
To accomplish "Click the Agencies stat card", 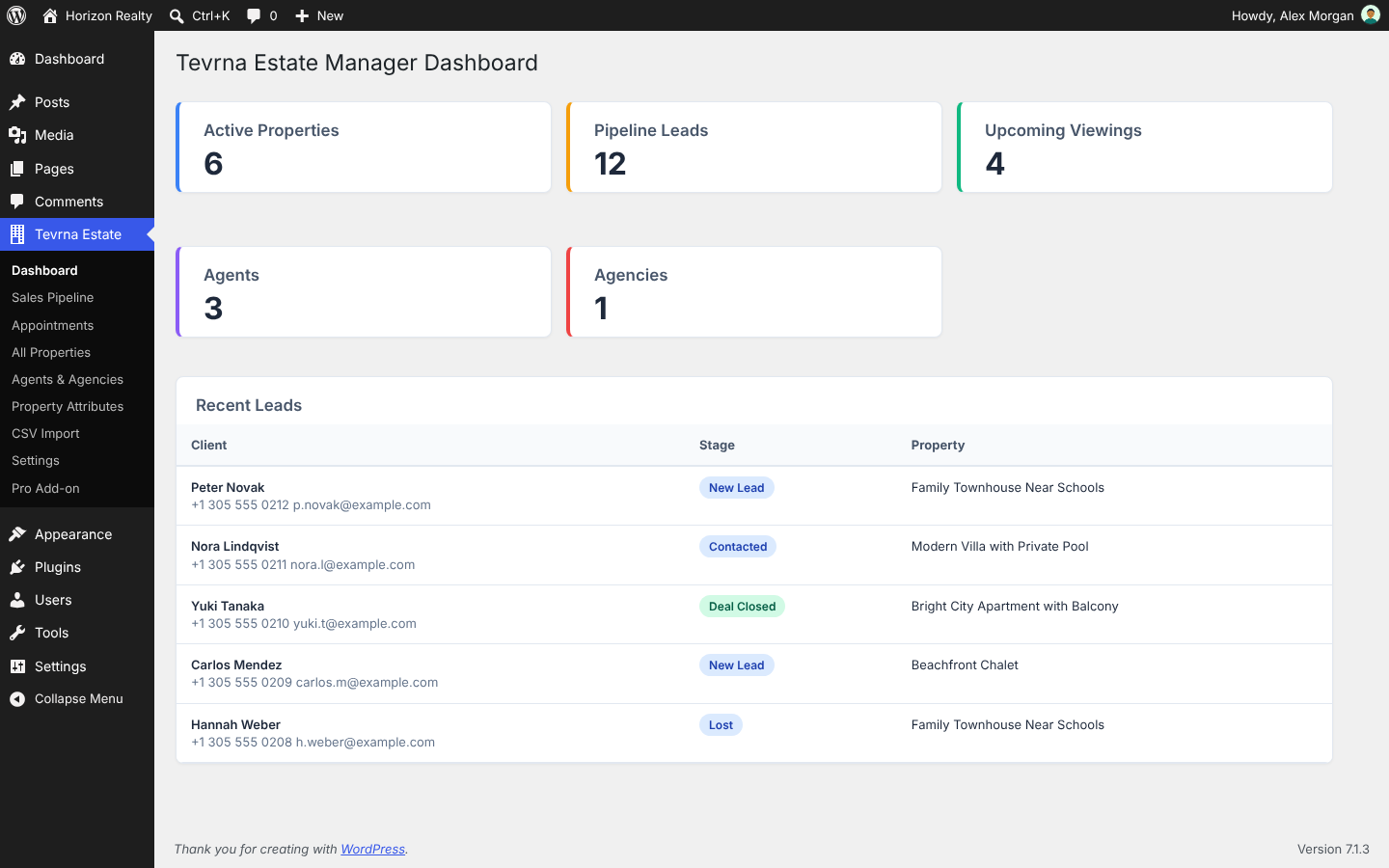I will coord(754,292).
